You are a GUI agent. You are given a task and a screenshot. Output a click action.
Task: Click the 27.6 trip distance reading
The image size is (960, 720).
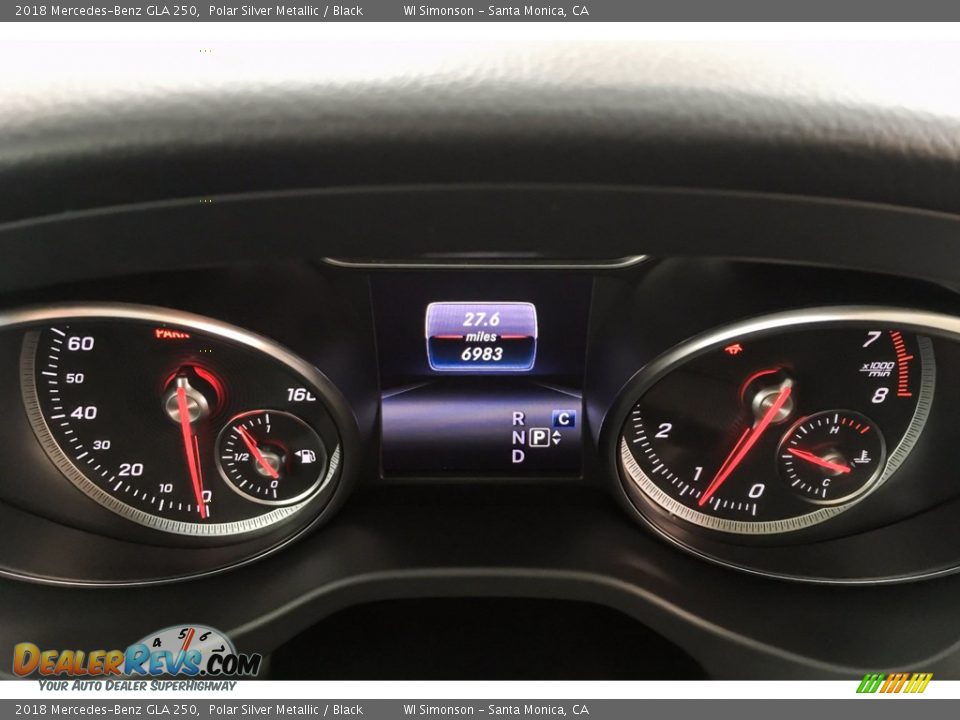[x=481, y=319]
